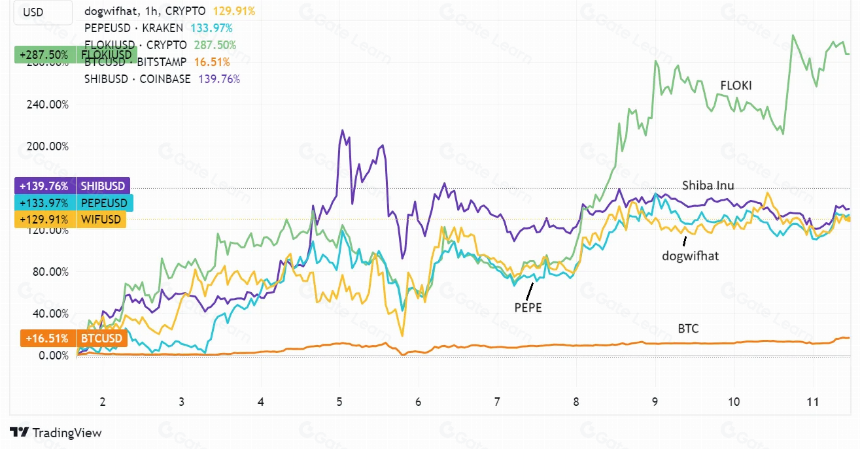Image resolution: width=860 pixels, height=449 pixels.
Task: Click the FLOKI chart annotation label
Action: tap(736, 86)
